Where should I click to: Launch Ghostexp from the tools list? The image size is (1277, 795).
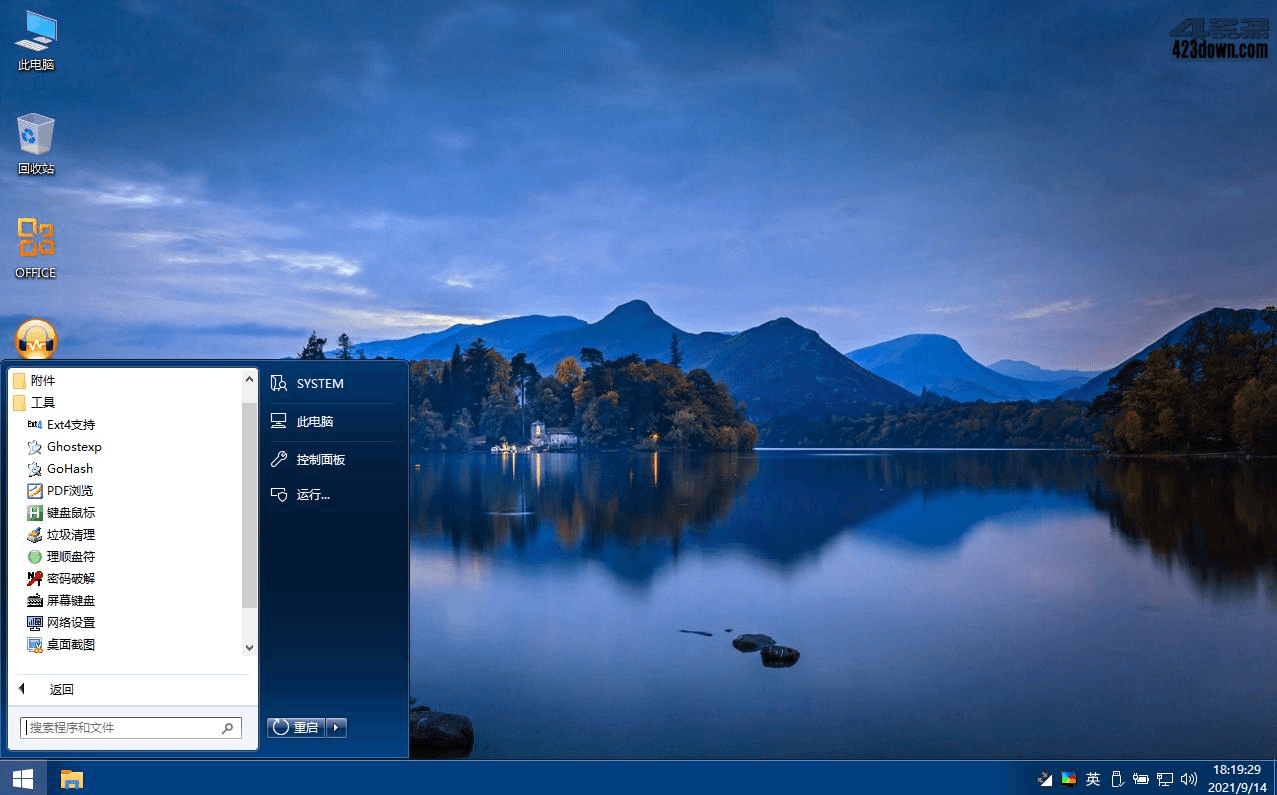click(x=74, y=447)
